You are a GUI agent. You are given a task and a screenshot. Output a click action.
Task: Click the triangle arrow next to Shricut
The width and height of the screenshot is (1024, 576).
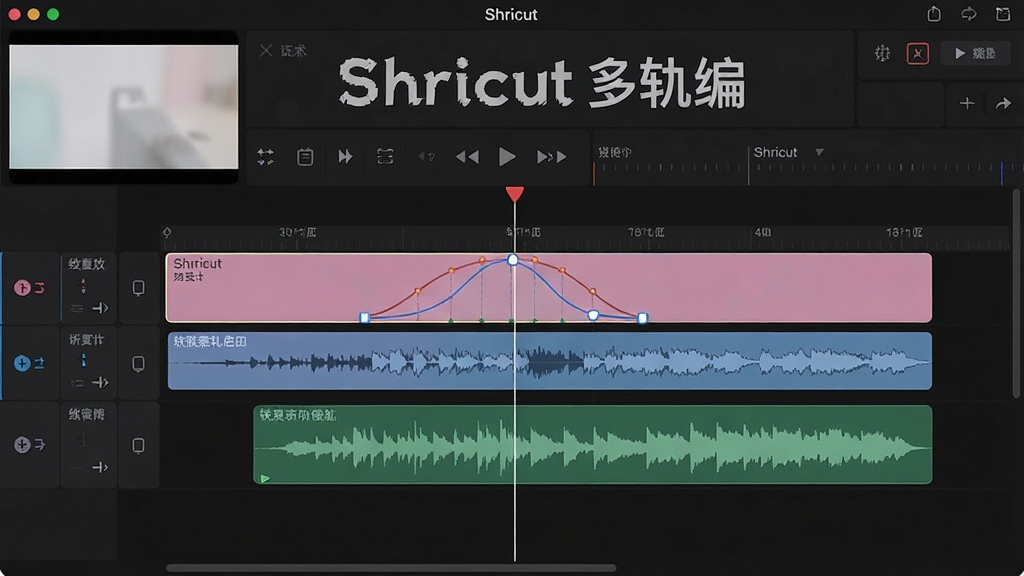(x=819, y=152)
